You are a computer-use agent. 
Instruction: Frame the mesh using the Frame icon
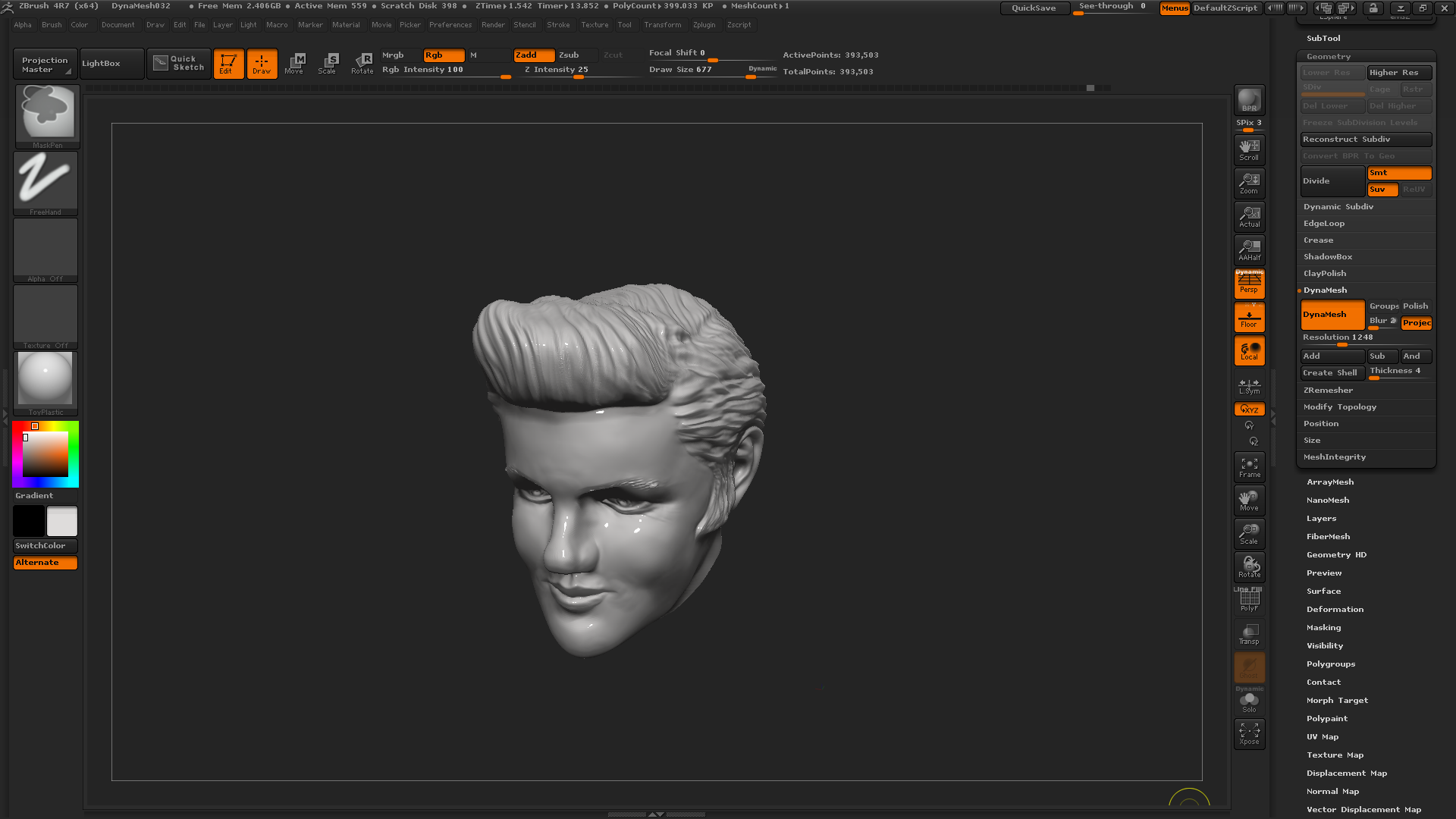tap(1249, 466)
